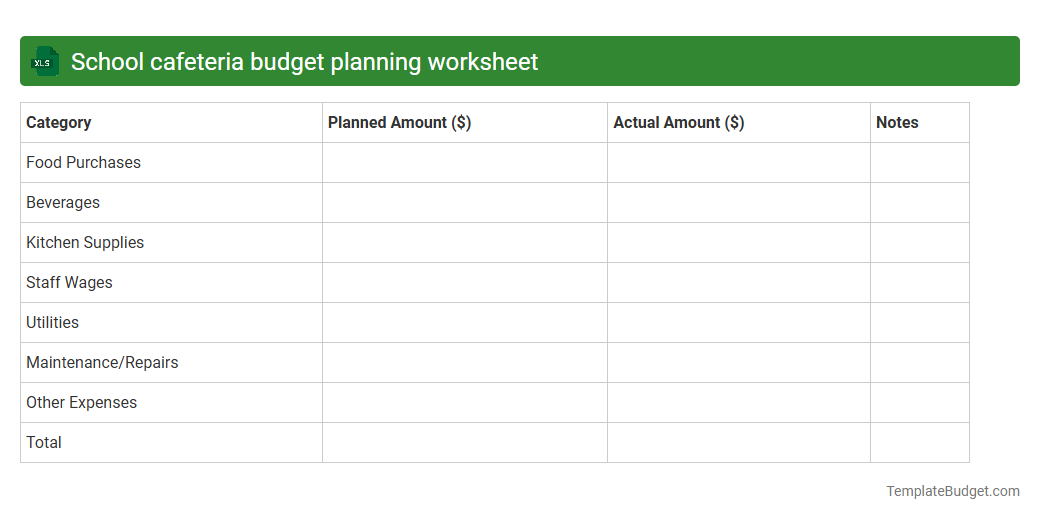Viewport: 1040px width, 520px height.
Task: Click Actual Amount cell for Maintenance/Repairs
Action: tap(739, 363)
